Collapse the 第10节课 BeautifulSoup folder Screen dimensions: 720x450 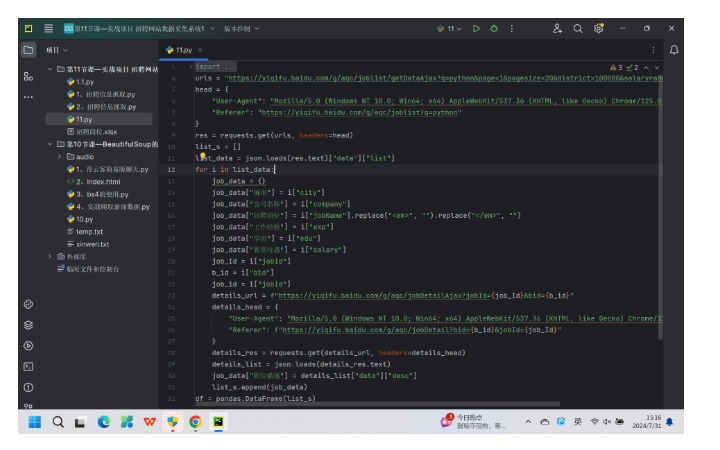click(50, 144)
